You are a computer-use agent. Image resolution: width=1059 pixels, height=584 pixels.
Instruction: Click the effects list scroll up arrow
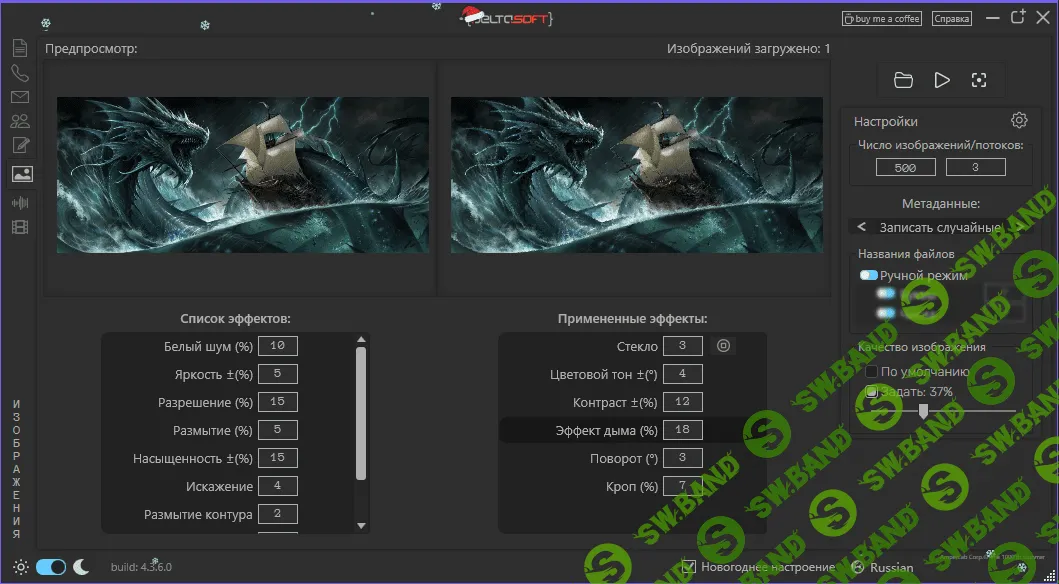[x=361, y=340]
